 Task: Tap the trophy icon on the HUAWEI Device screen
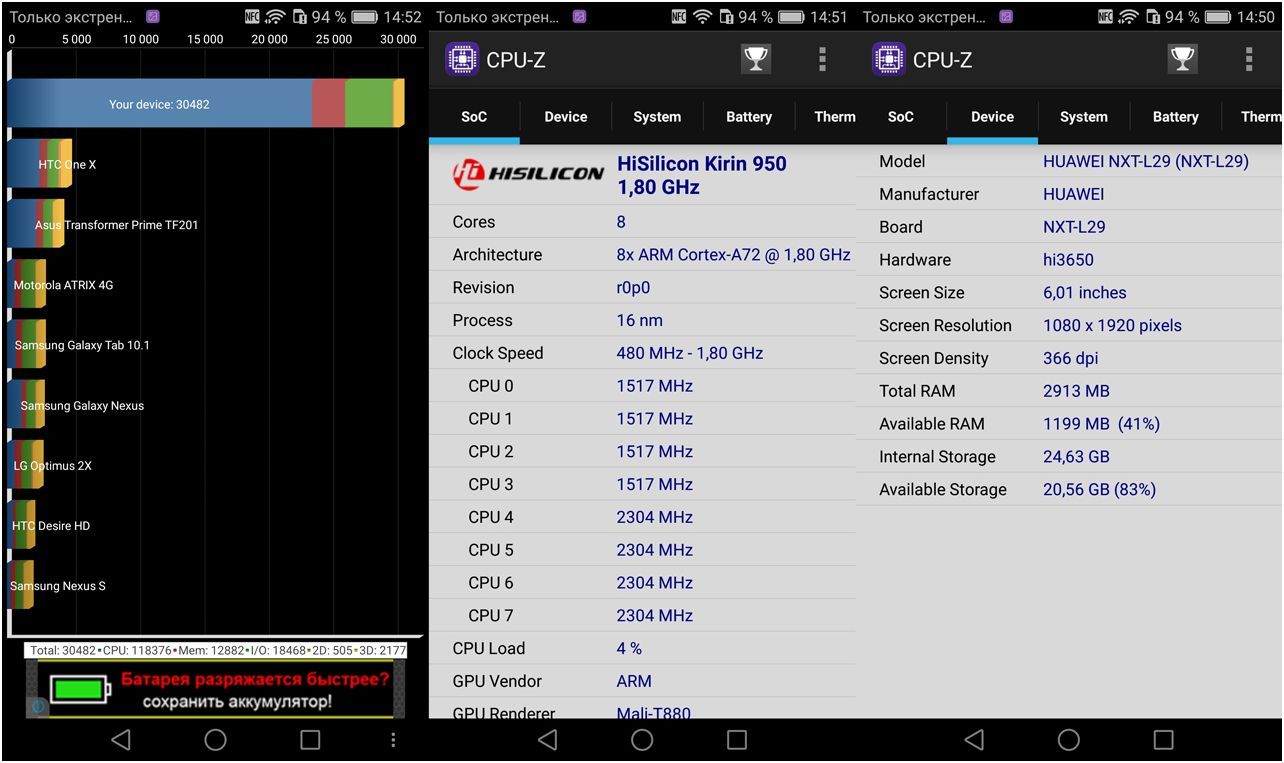pyautogui.click(x=1182, y=60)
